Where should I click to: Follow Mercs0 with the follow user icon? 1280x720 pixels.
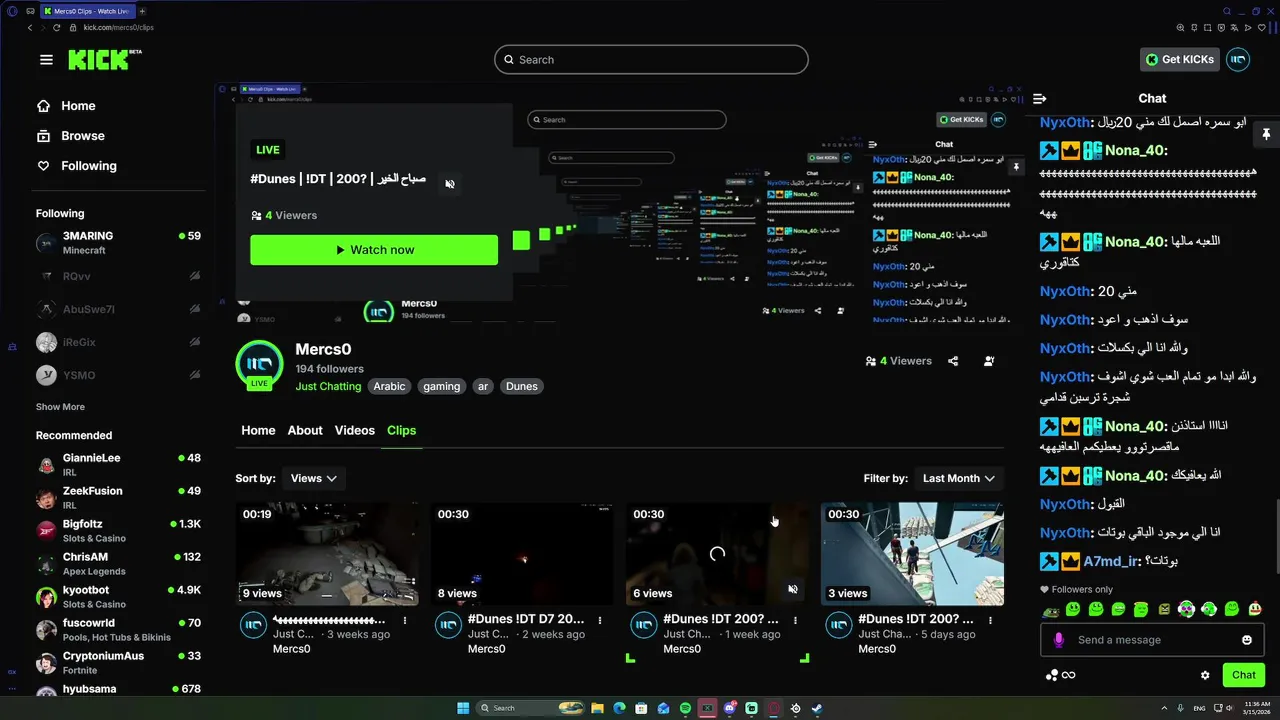click(989, 361)
